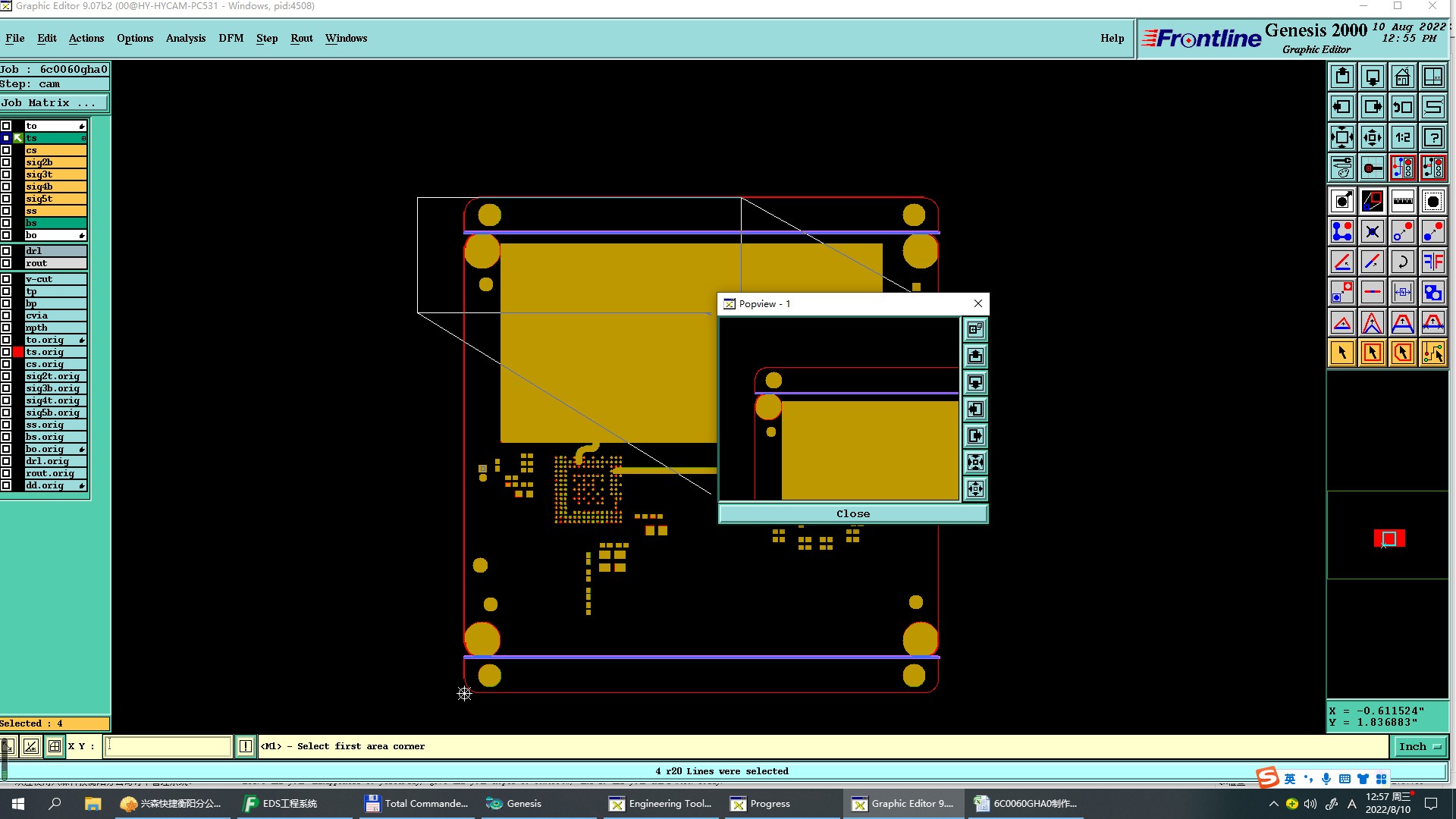Screen dimensions: 1456x819
Task: Open the Inch units dropdown
Action: point(1420,747)
